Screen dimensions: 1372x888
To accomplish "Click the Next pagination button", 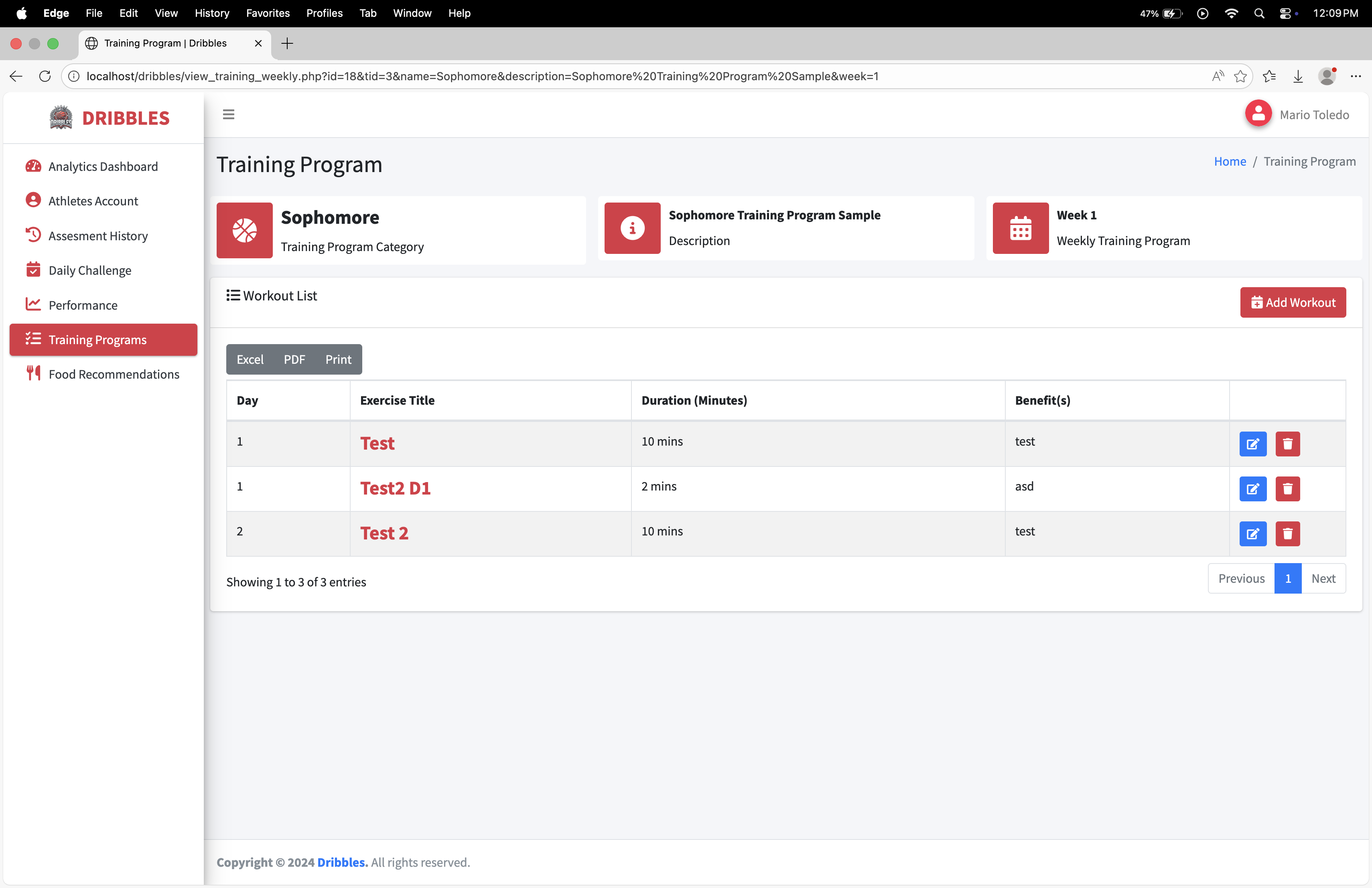I will click(1322, 578).
